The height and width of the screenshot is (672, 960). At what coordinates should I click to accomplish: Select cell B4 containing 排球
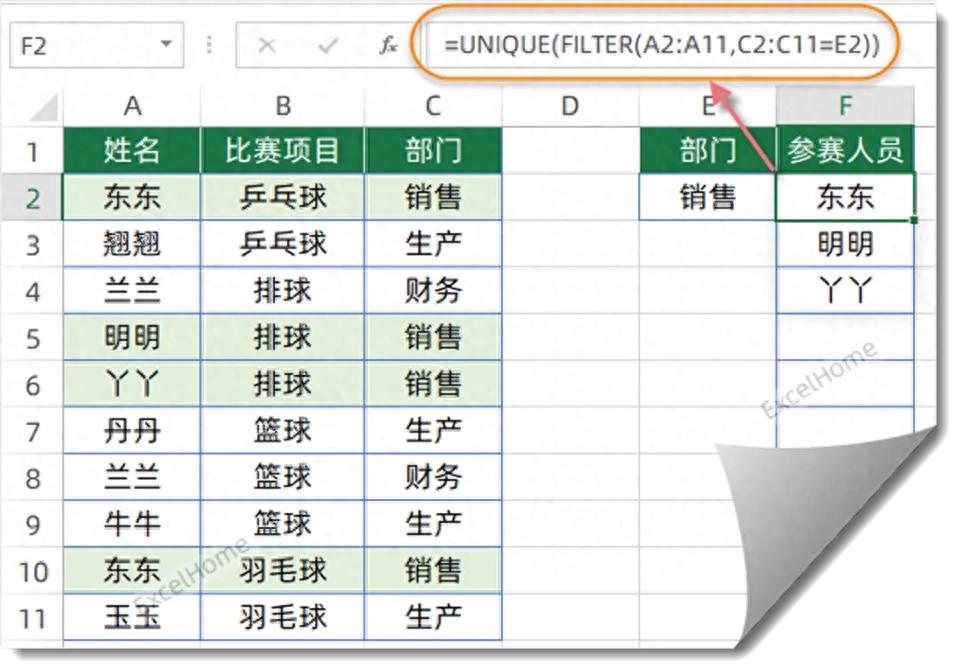(x=282, y=291)
